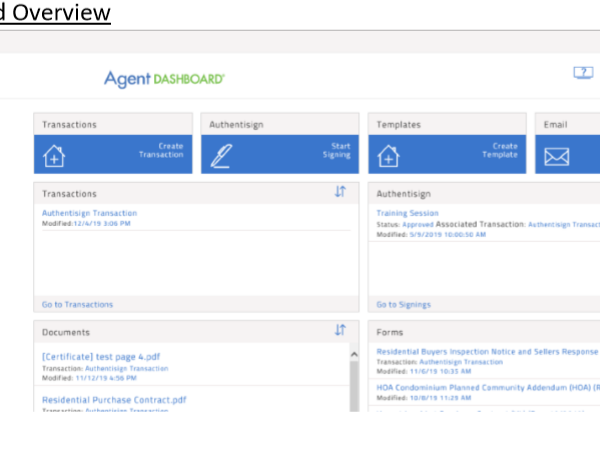The height and width of the screenshot is (455, 600).
Task: Open Residential Purchase Contract.pdf document
Action: pos(114,400)
